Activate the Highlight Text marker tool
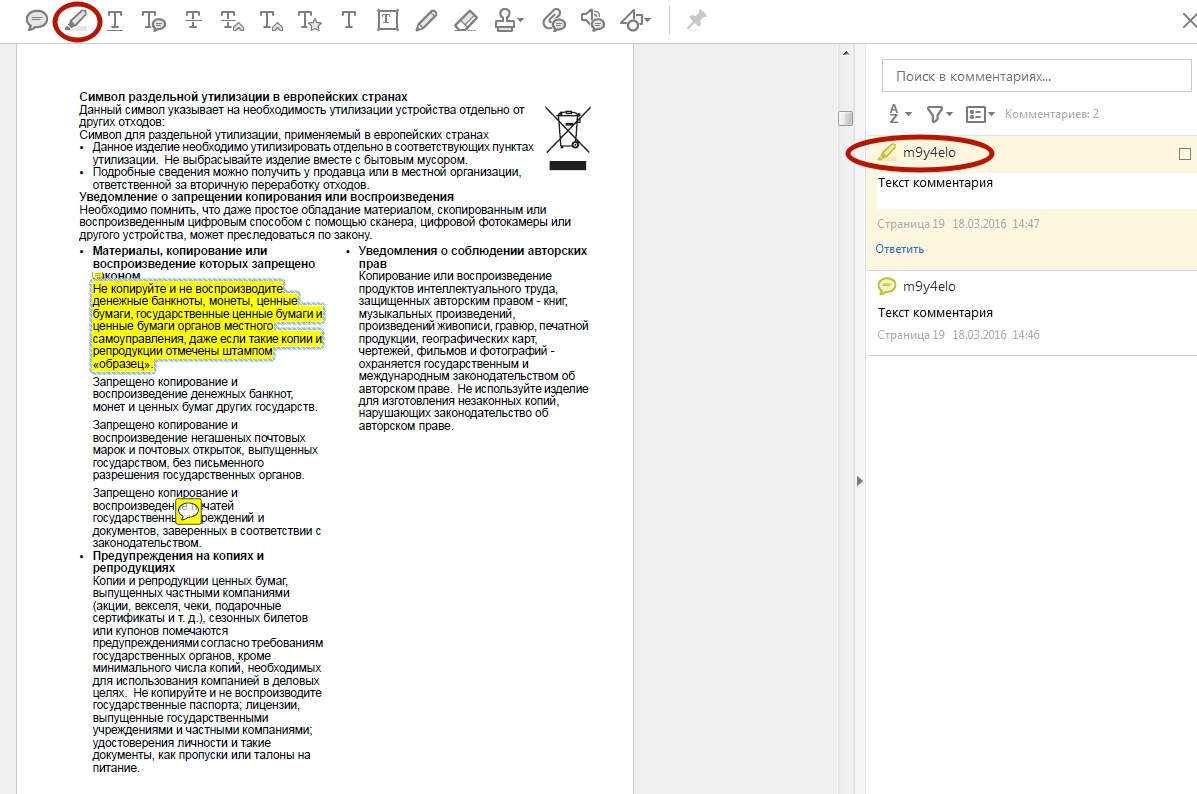The image size is (1197, 794). [x=77, y=20]
